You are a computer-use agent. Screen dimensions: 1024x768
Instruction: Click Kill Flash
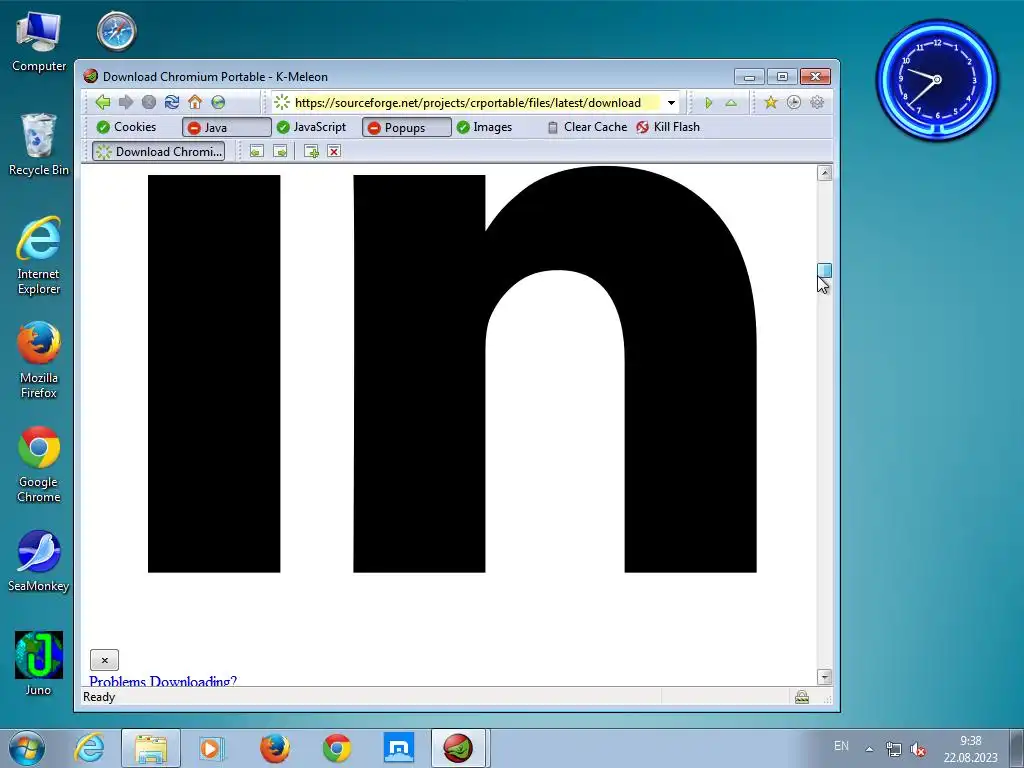click(667, 127)
